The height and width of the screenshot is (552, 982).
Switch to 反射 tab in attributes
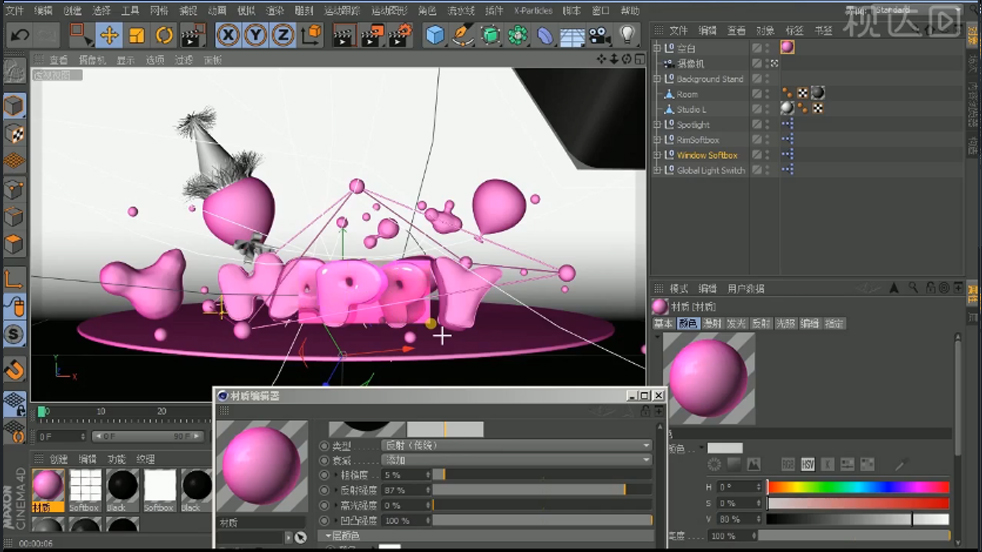coord(761,323)
